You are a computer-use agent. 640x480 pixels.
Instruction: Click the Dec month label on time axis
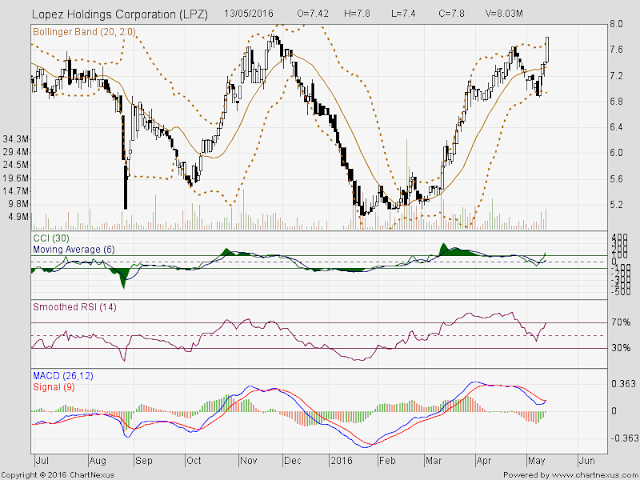(293, 461)
